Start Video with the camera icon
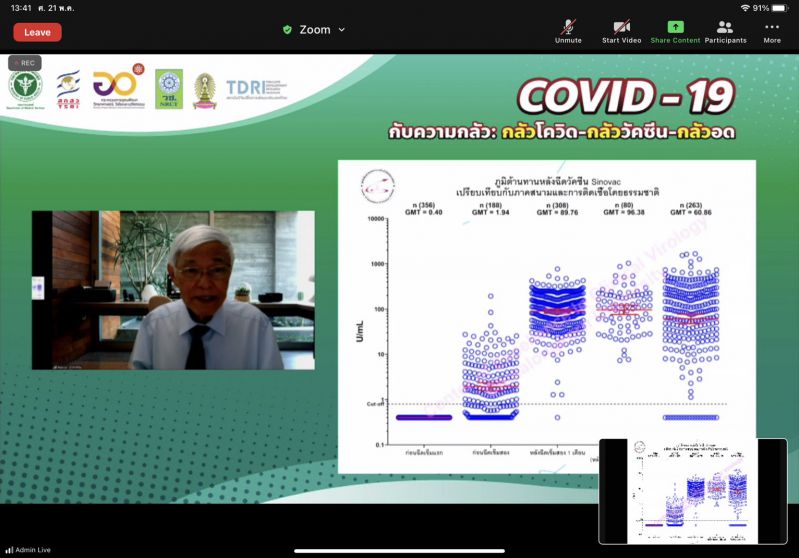799x558 pixels. 621,32
